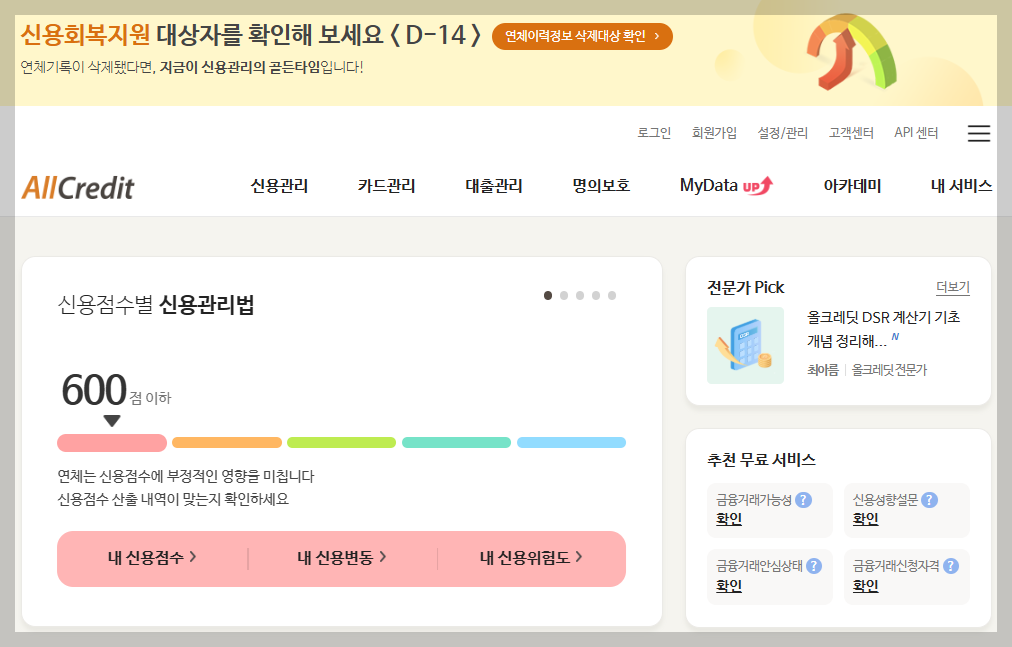Click the AllCredit logo
The image size is (1012, 647).
tap(75, 186)
